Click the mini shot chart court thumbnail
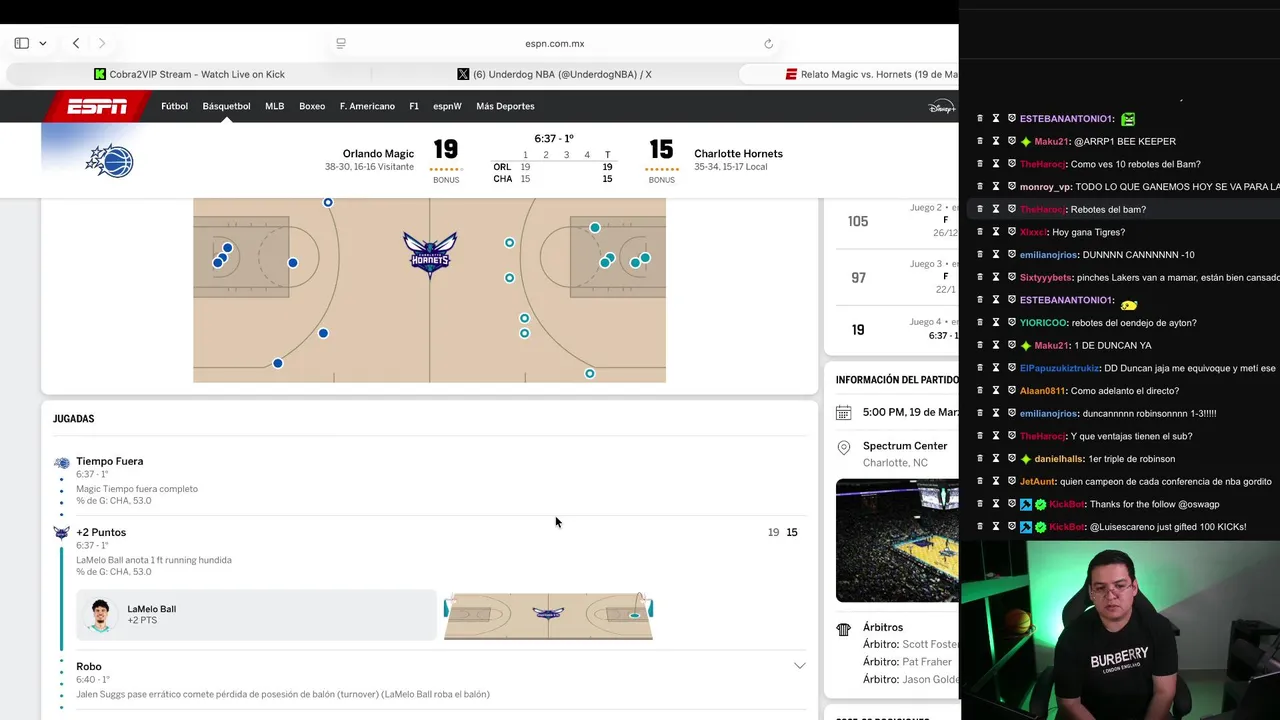 (x=548, y=615)
